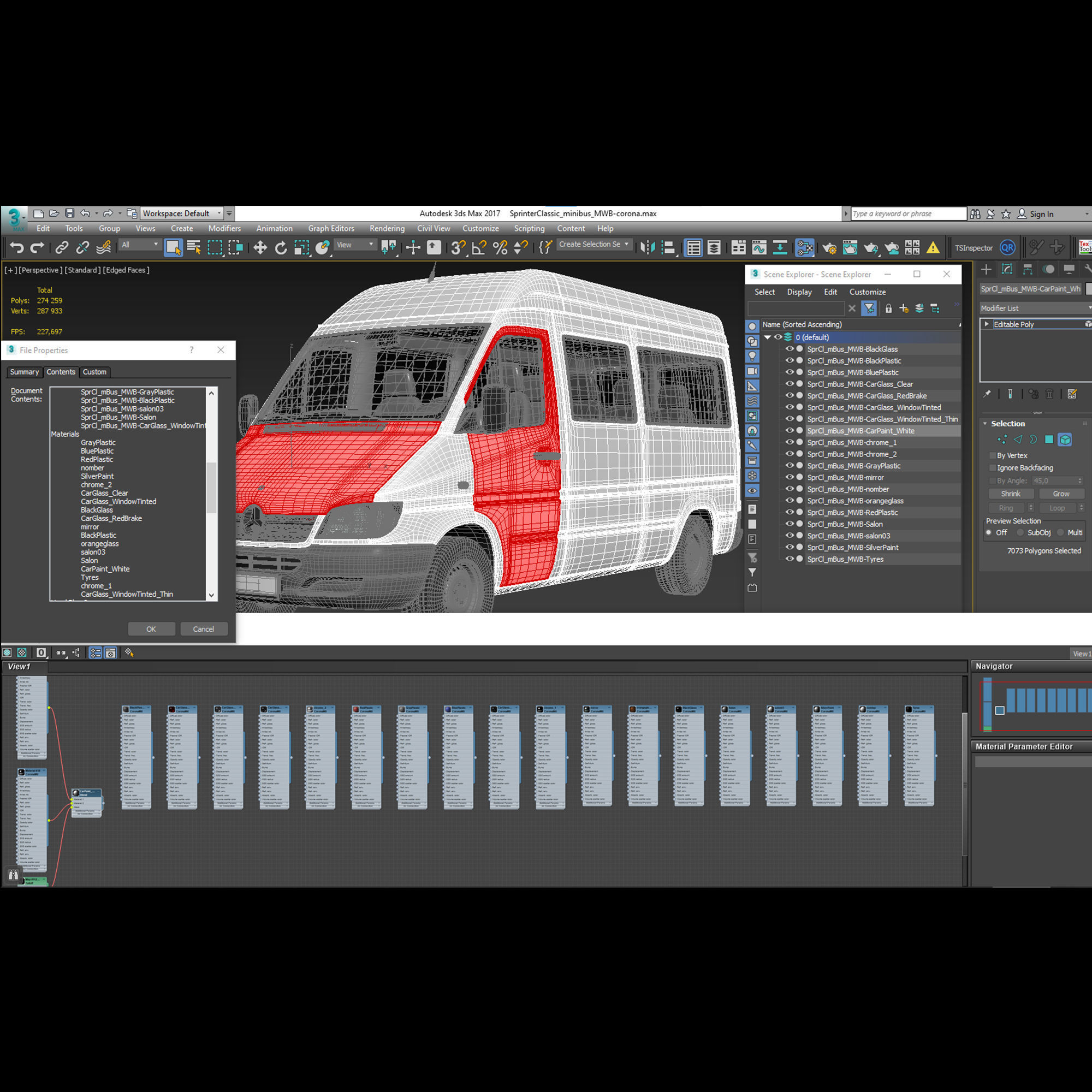The height and width of the screenshot is (1092, 1092).
Task: Toggle the Percent Snap icon
Action: (500, 247)
